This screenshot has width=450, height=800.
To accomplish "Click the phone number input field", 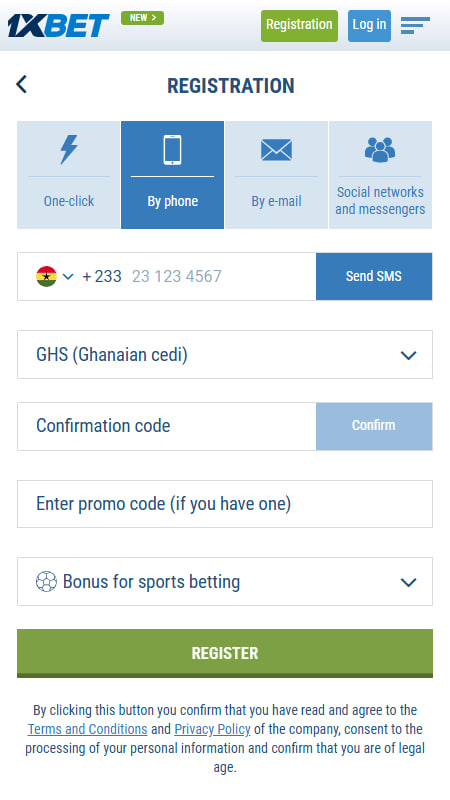I will pyautogui.click(x=219, y=277).
